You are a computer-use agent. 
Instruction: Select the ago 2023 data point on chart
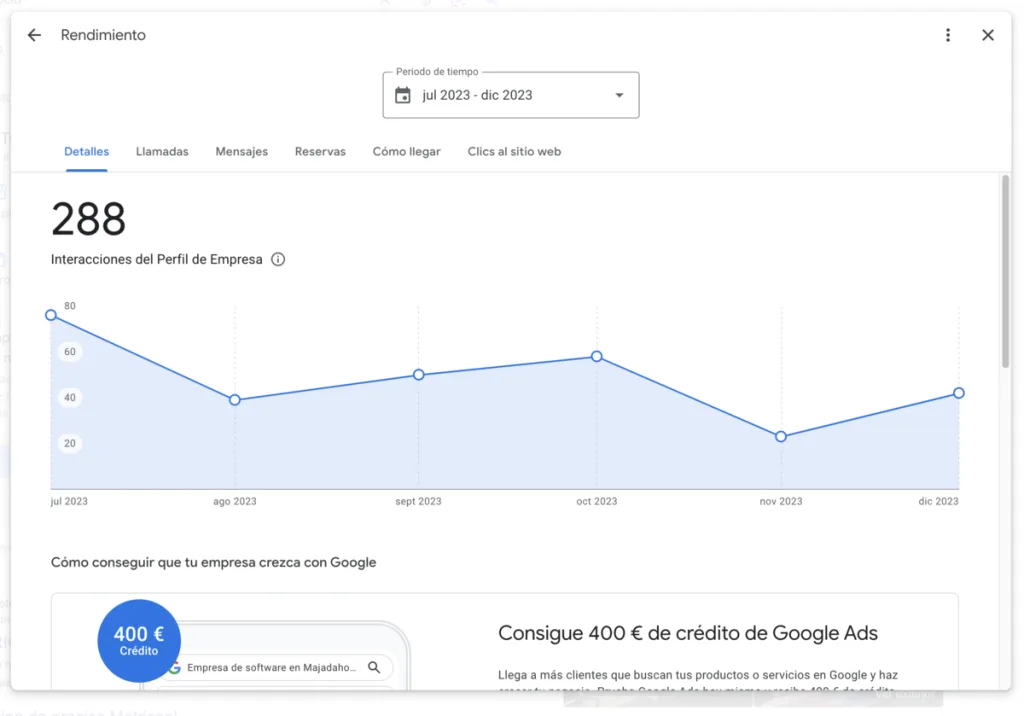234,400
